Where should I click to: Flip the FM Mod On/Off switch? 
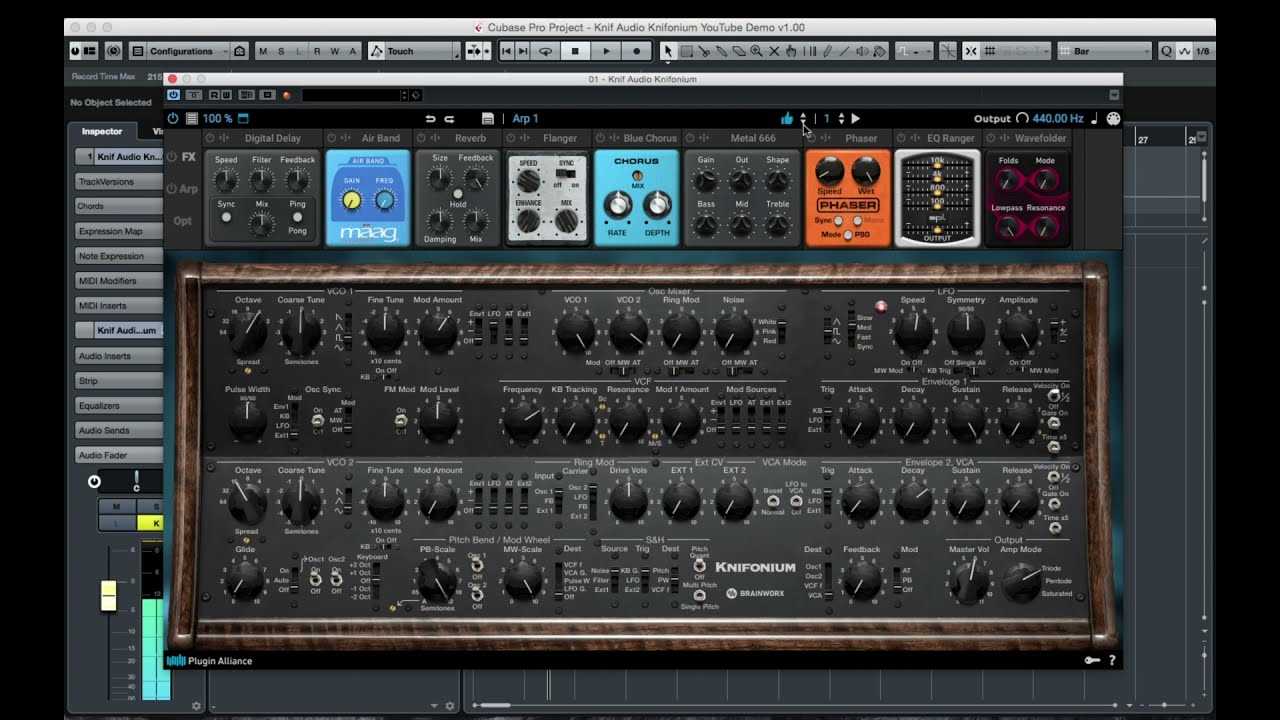tap(400, 421)
